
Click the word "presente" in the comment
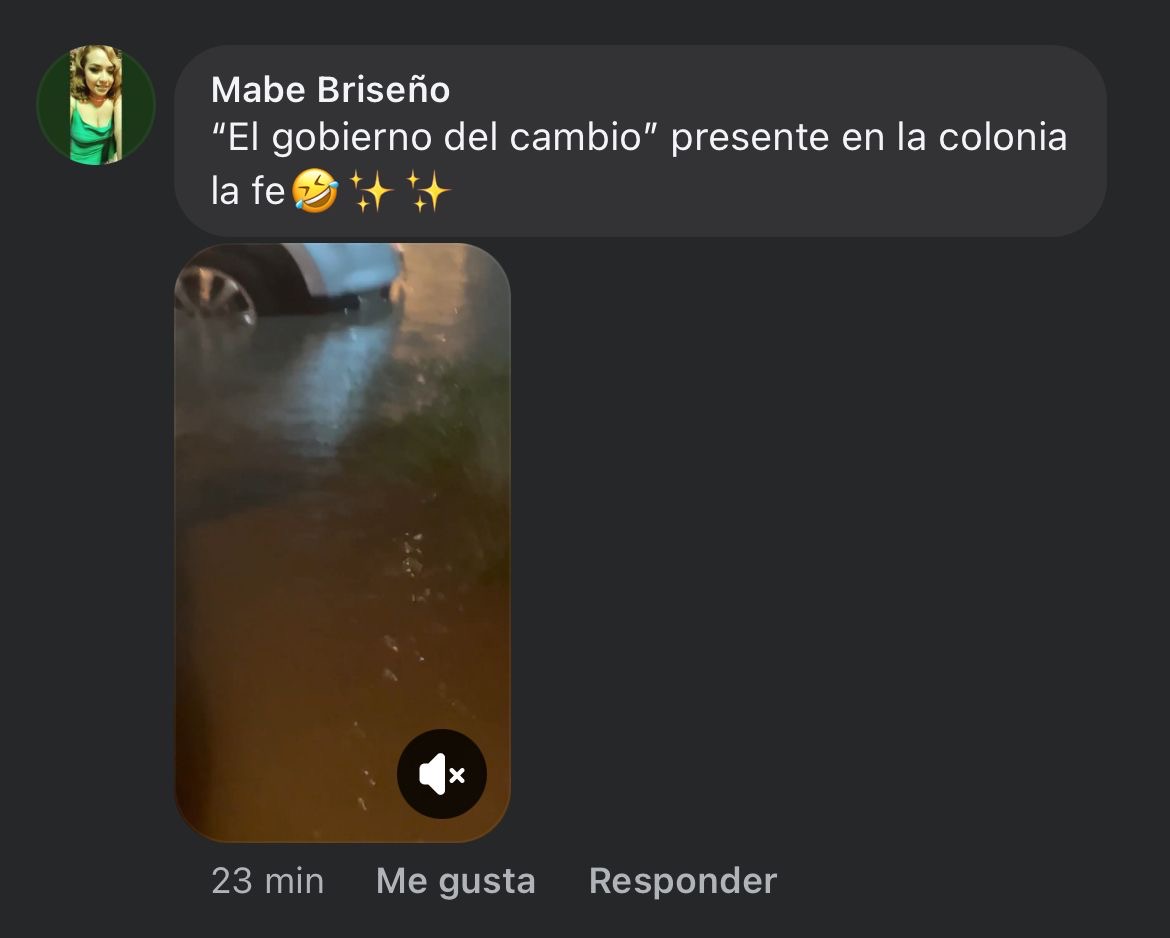click(x=750, y=139)
